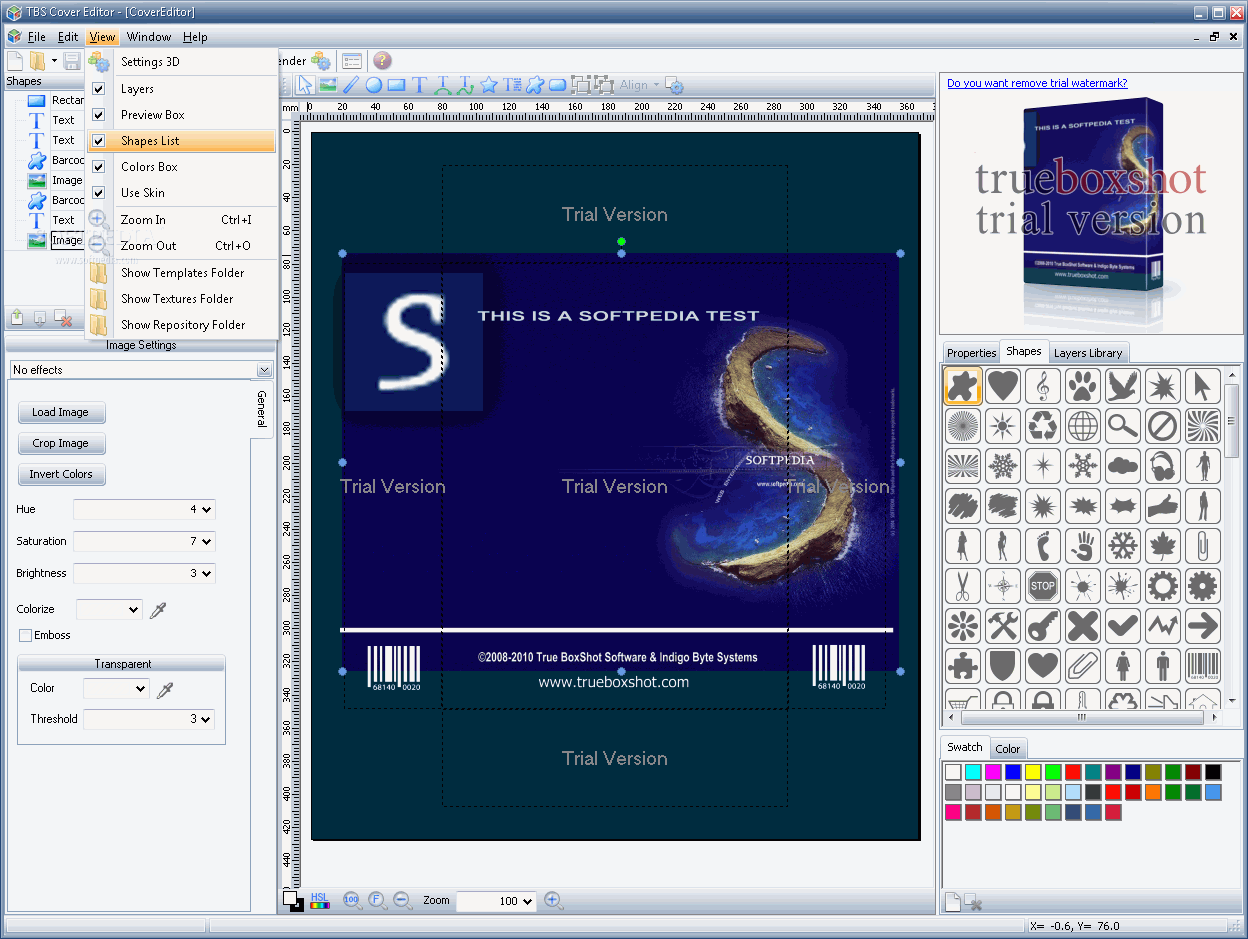Image resolution: width=1248 pixels, height=939 pixels.
Task: Select the cyan color swatch
Action: point(973,772)
